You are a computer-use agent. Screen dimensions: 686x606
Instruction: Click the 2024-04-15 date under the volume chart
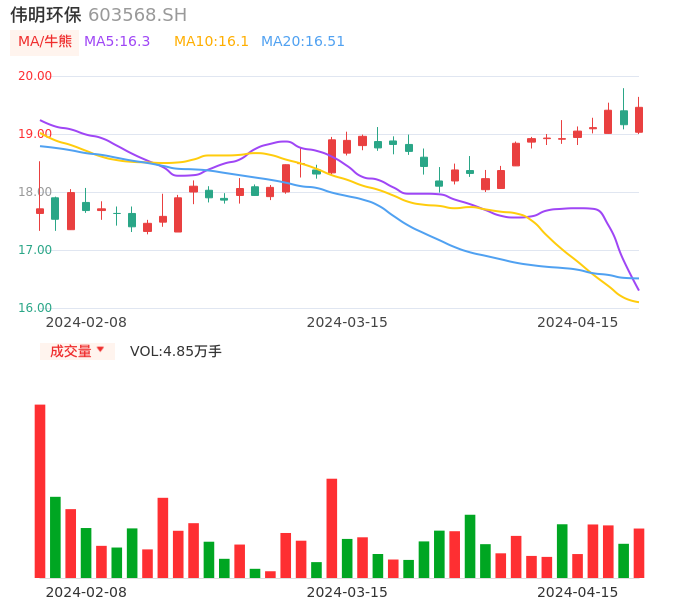click(x=577, y=592)
